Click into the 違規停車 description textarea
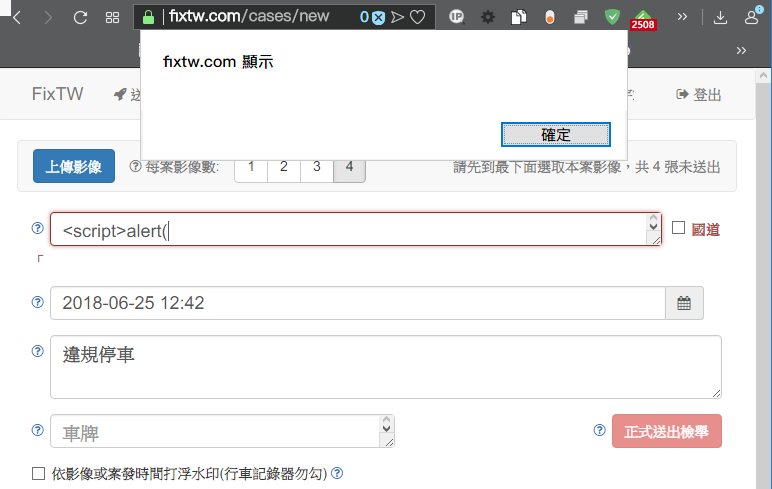The width and height of the screenshot is (772, 489). click(386, 367)
